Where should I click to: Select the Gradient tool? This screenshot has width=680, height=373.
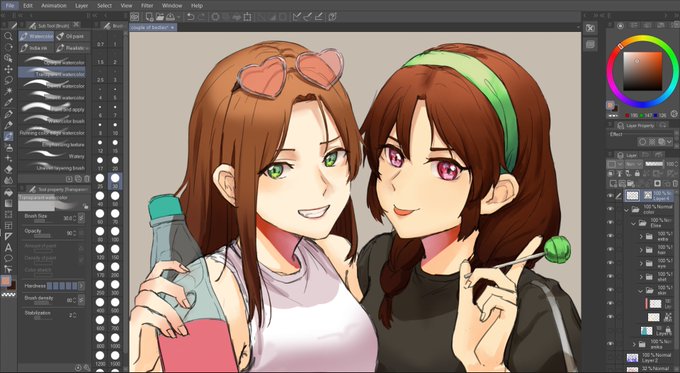click(x=8, y=203)
